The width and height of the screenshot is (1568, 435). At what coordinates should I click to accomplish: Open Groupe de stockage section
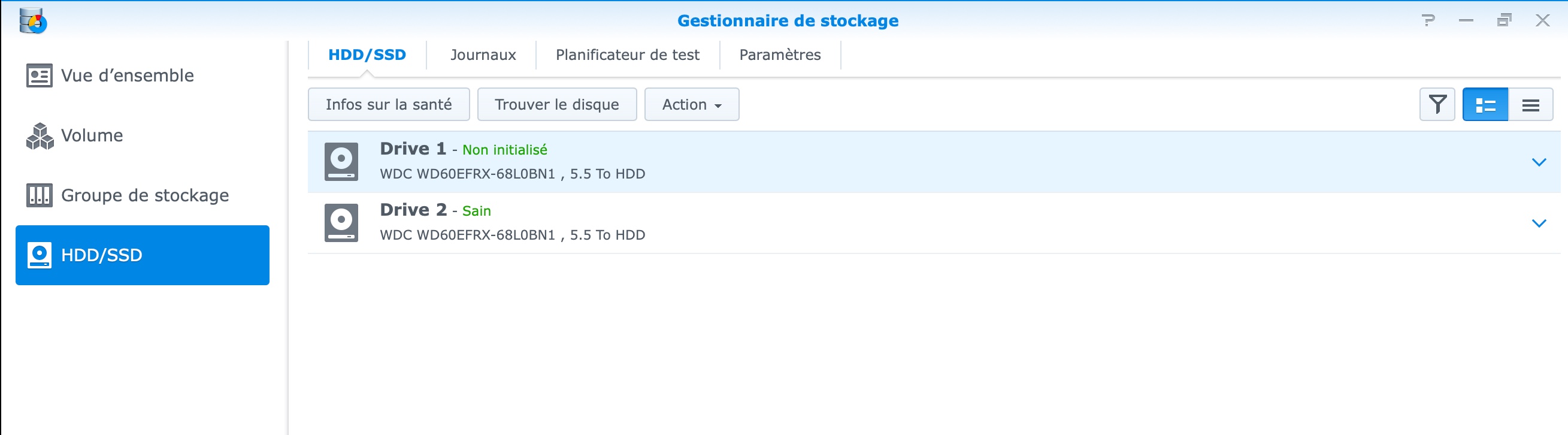145,195
